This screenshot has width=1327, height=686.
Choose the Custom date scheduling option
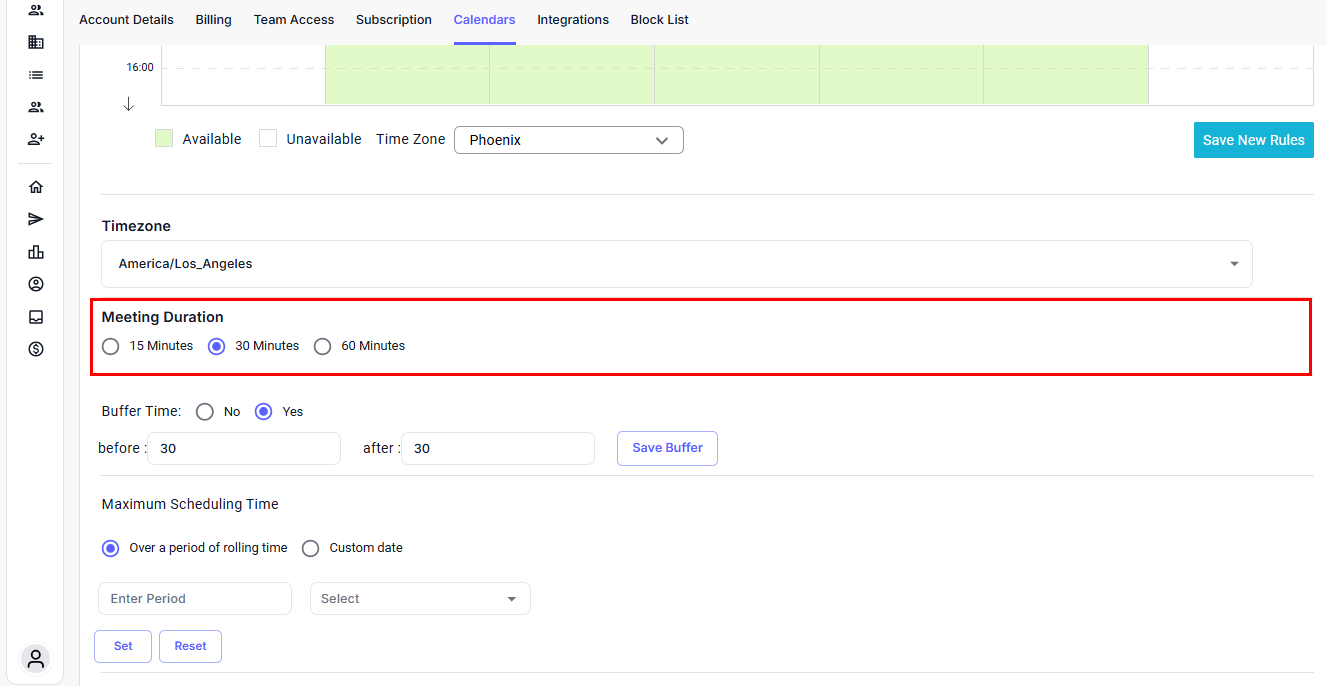[311, 548]
